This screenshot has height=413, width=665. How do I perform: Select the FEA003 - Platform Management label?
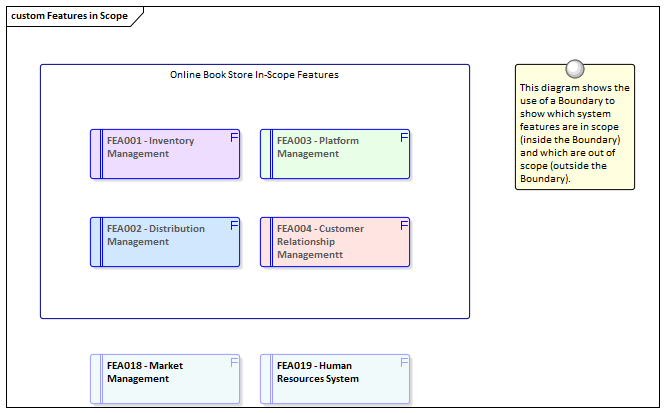tap(318, 148)
